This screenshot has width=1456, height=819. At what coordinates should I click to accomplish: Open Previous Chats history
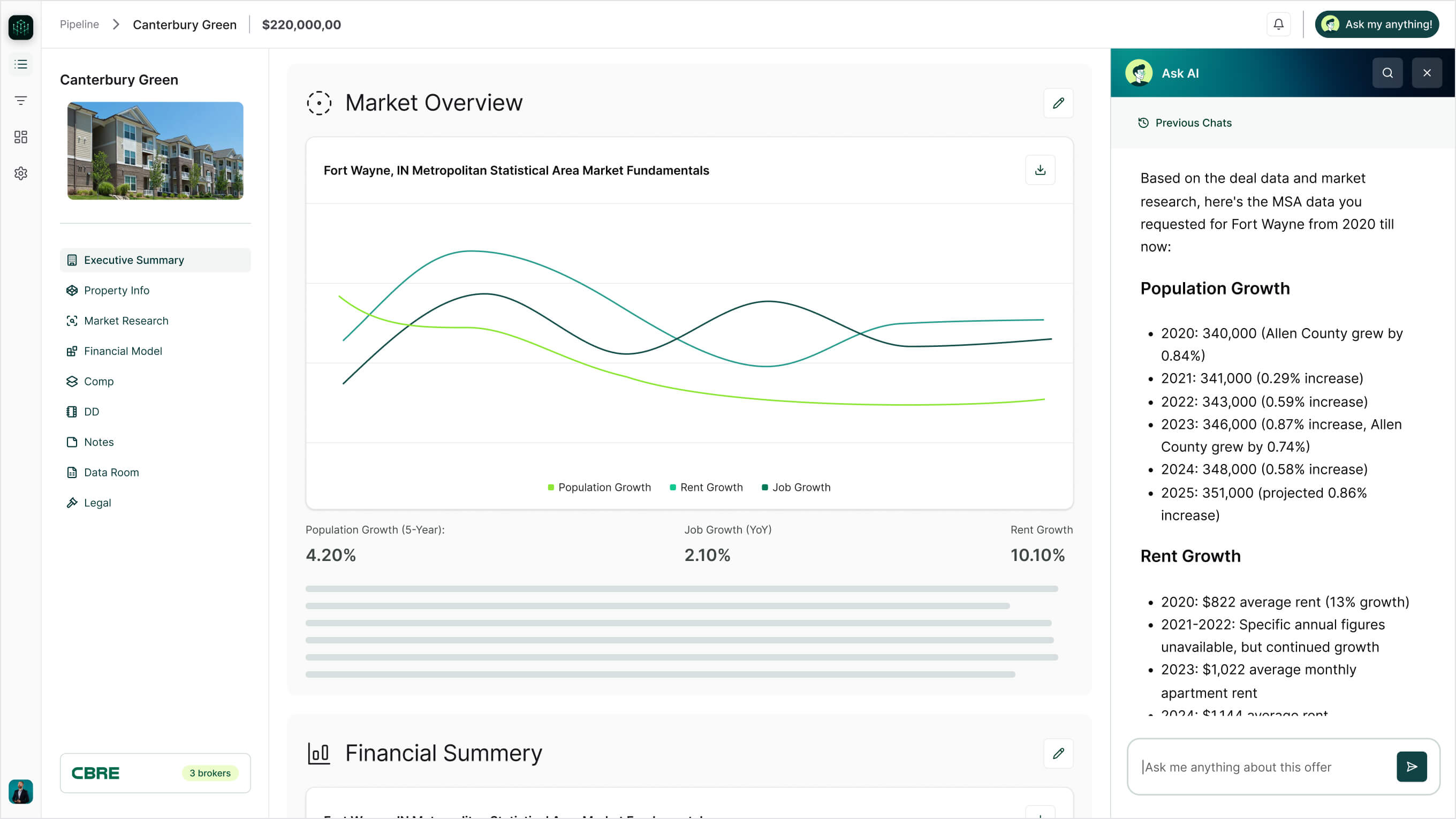point(1185,123)
